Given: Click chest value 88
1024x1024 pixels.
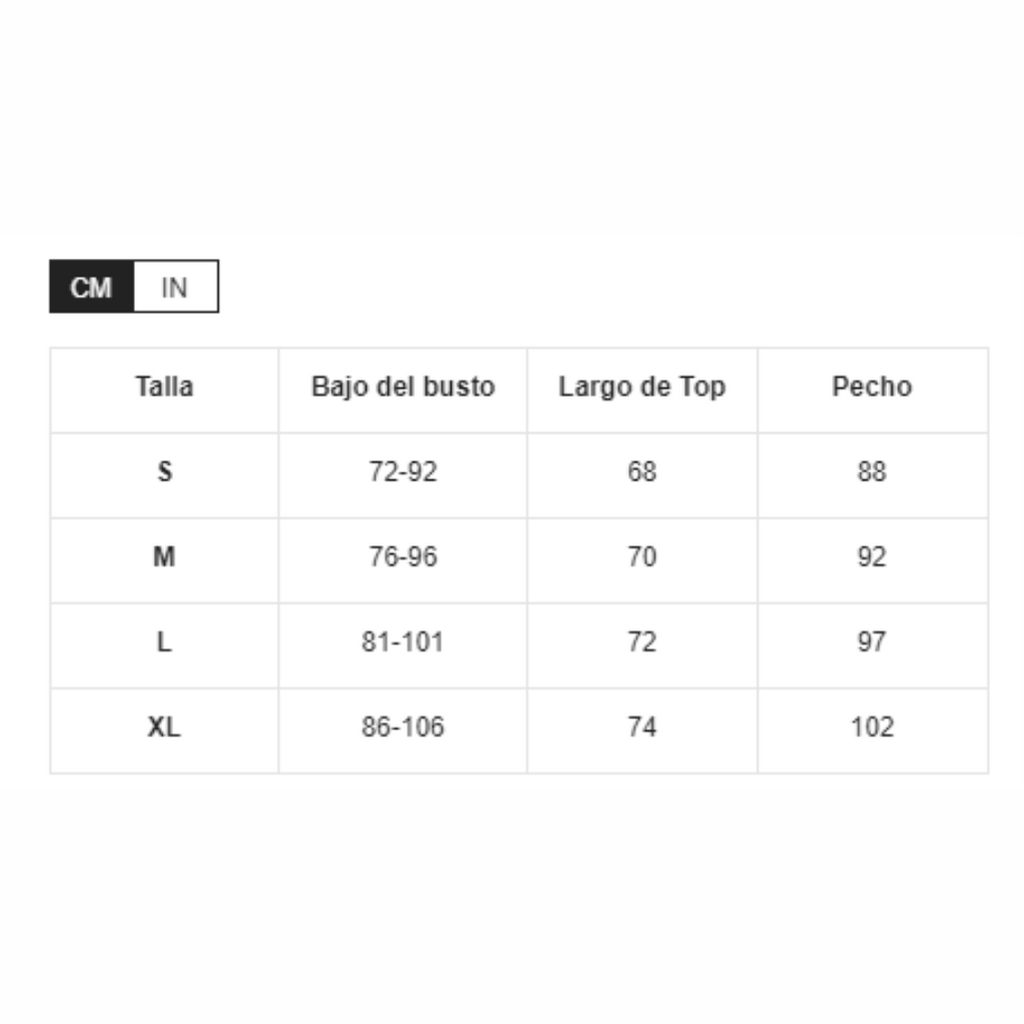Looking at the screenshot, I should click(872, 472).
